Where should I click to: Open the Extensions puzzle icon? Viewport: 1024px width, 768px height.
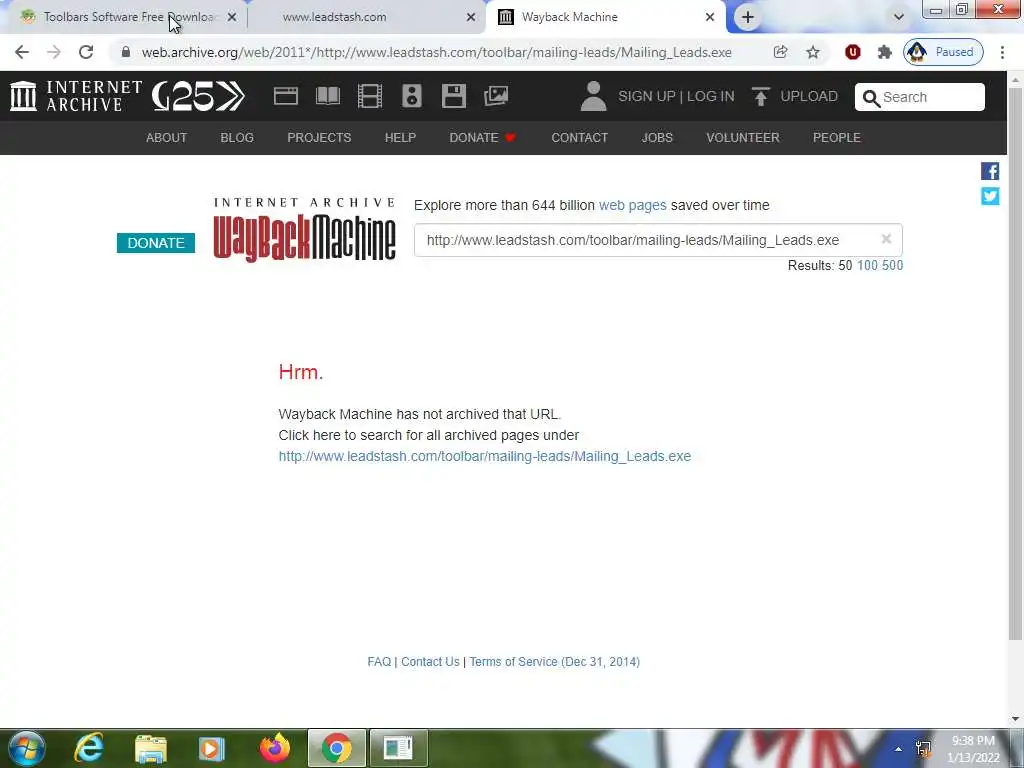point(884,52)
